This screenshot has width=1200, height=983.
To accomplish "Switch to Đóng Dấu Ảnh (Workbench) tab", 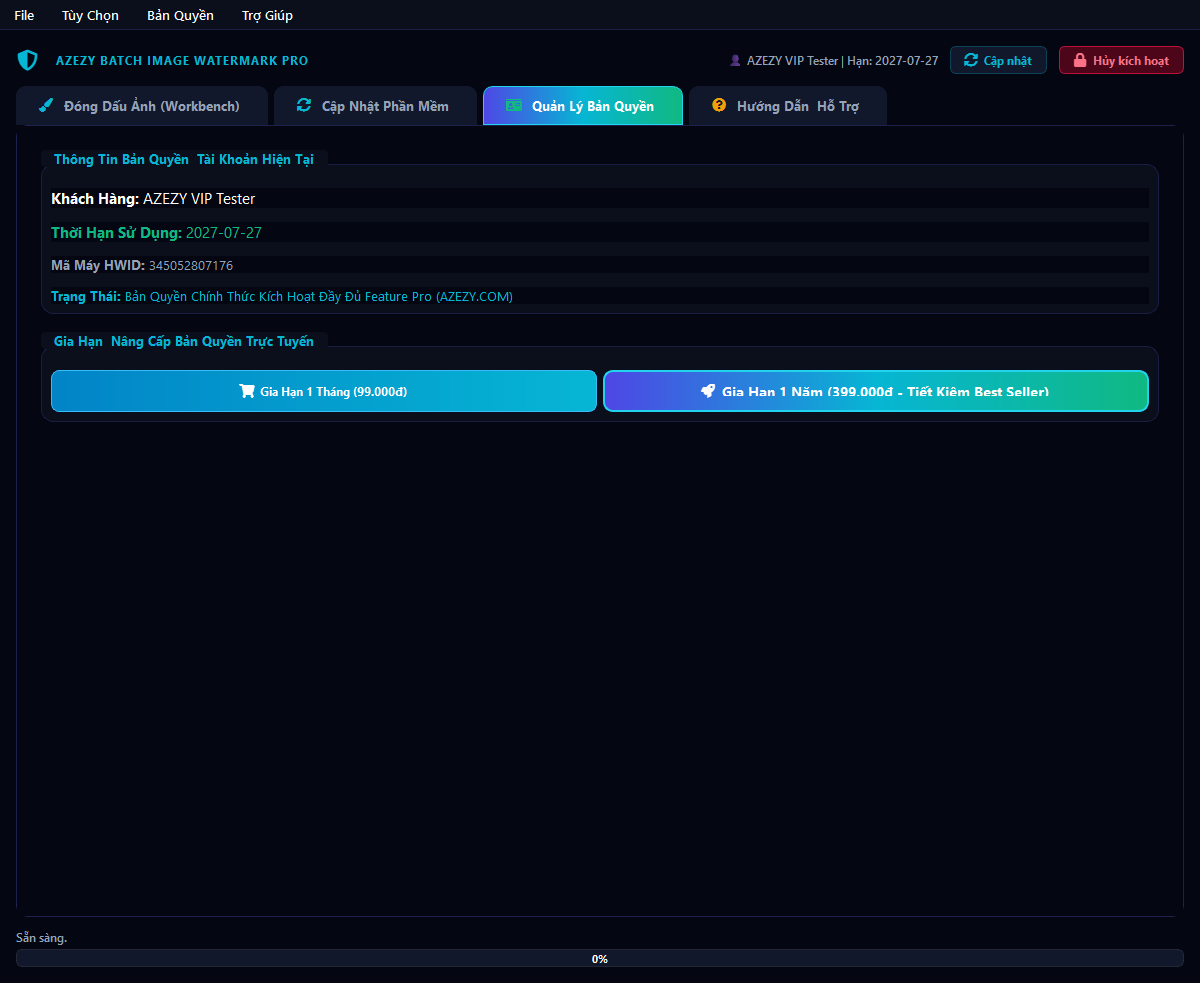I will (x=142, y=106).
